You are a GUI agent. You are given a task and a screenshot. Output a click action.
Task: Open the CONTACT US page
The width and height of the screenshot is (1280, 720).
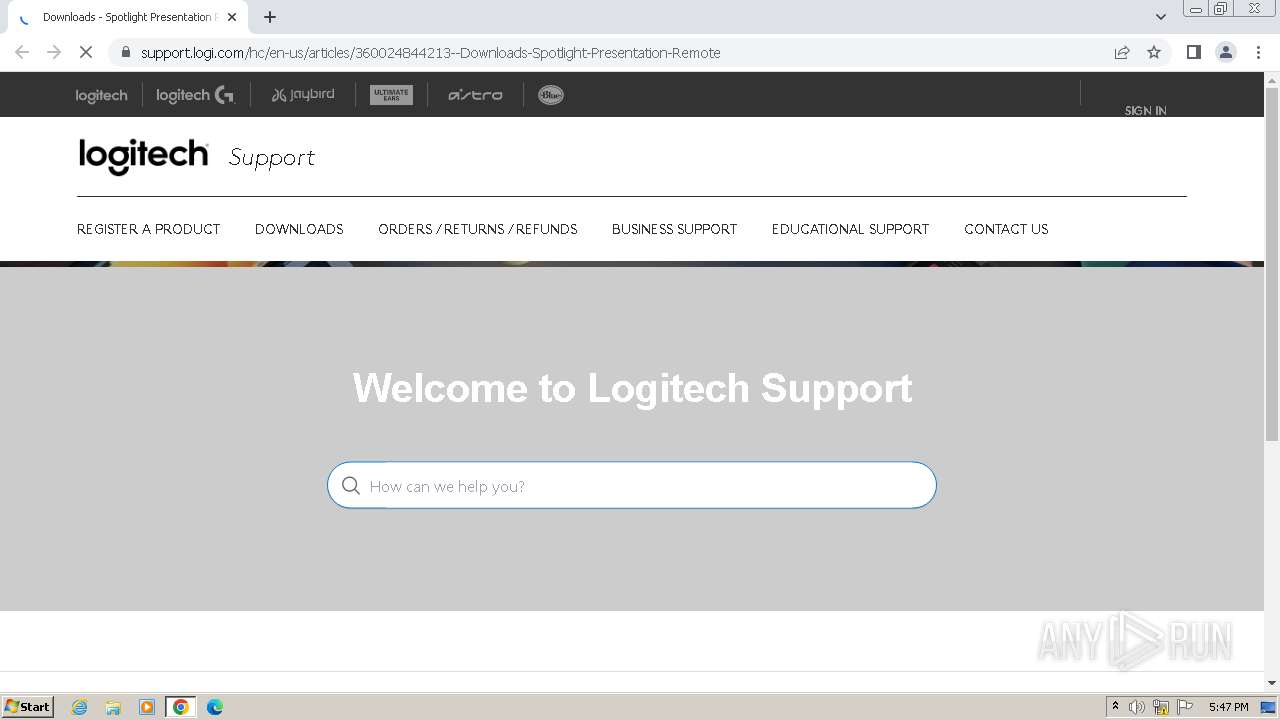point(1006,229)
